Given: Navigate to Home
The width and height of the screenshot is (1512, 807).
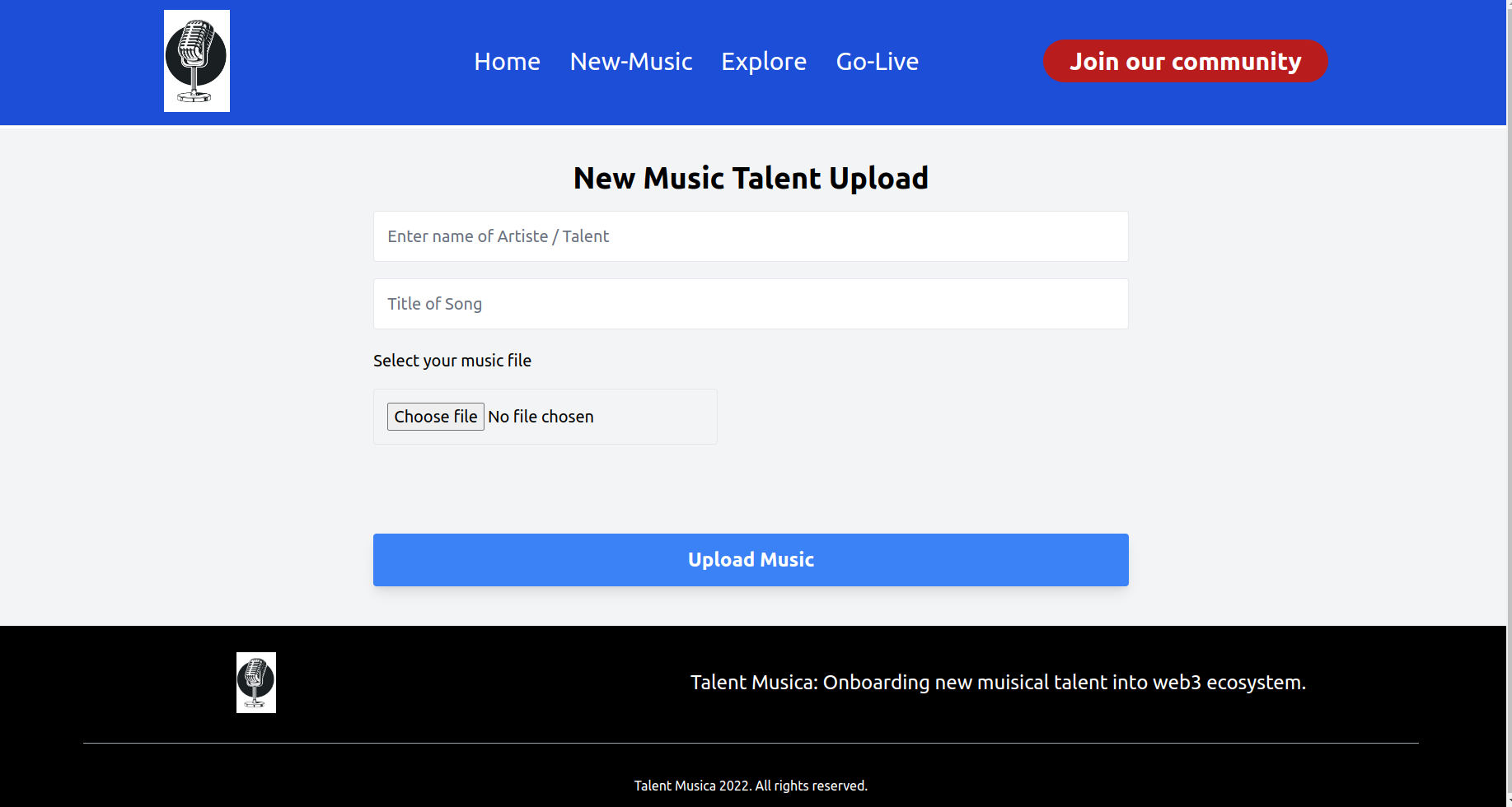Looking at the screenshot, I should (506, 61).
